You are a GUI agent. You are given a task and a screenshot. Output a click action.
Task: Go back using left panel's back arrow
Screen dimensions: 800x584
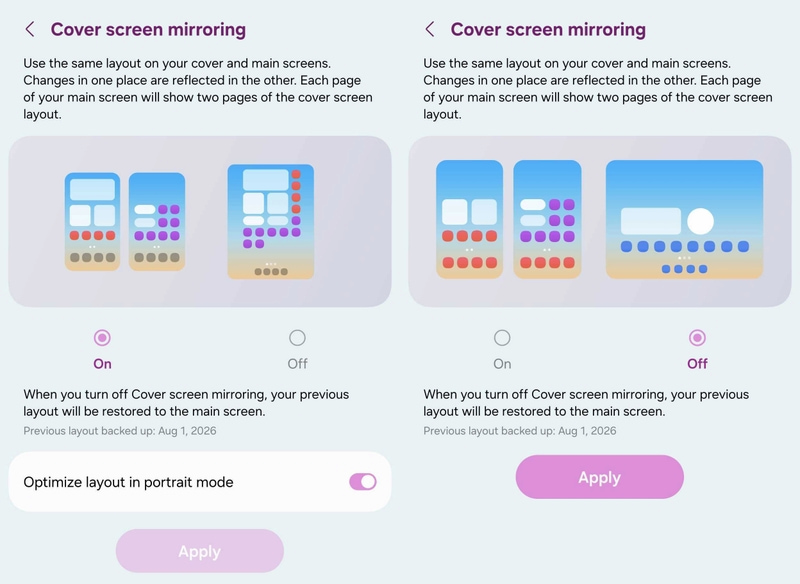click(30, 29)
